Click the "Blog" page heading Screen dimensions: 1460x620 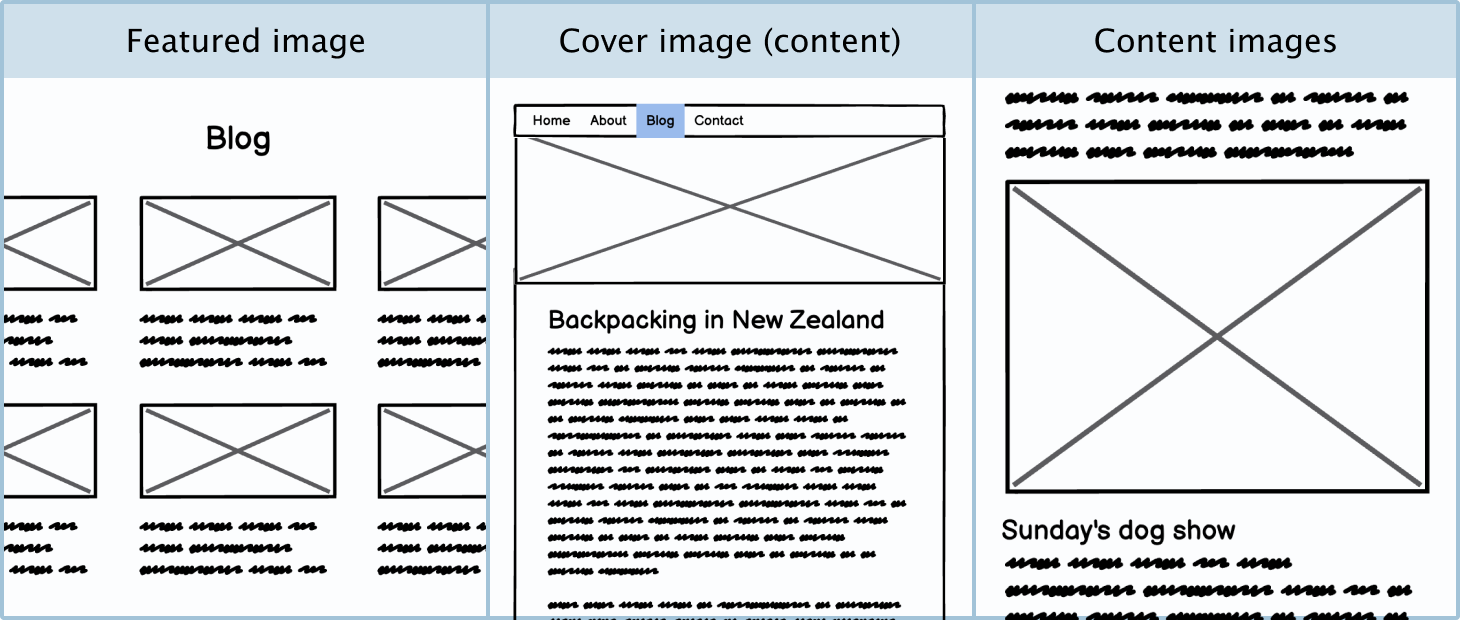(x=238, y=138)
